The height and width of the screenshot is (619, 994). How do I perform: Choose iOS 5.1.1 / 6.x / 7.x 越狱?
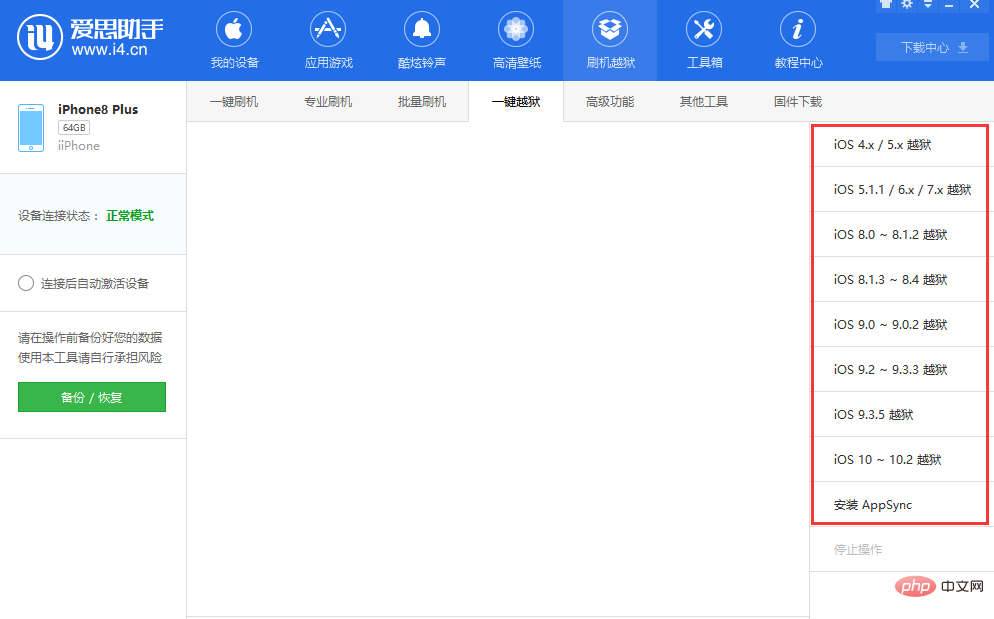pyautogui.click(x=900, y=190)
